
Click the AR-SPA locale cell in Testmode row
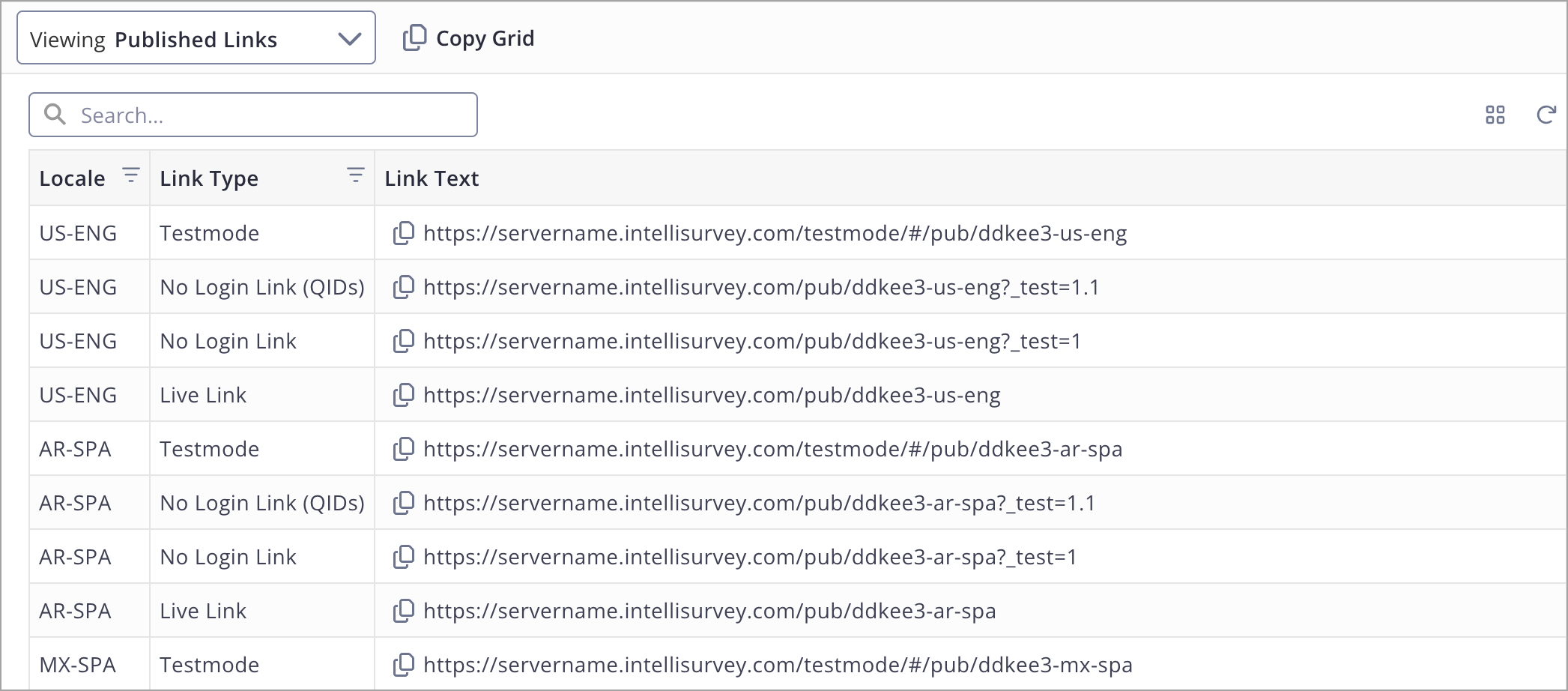point(90,449)
